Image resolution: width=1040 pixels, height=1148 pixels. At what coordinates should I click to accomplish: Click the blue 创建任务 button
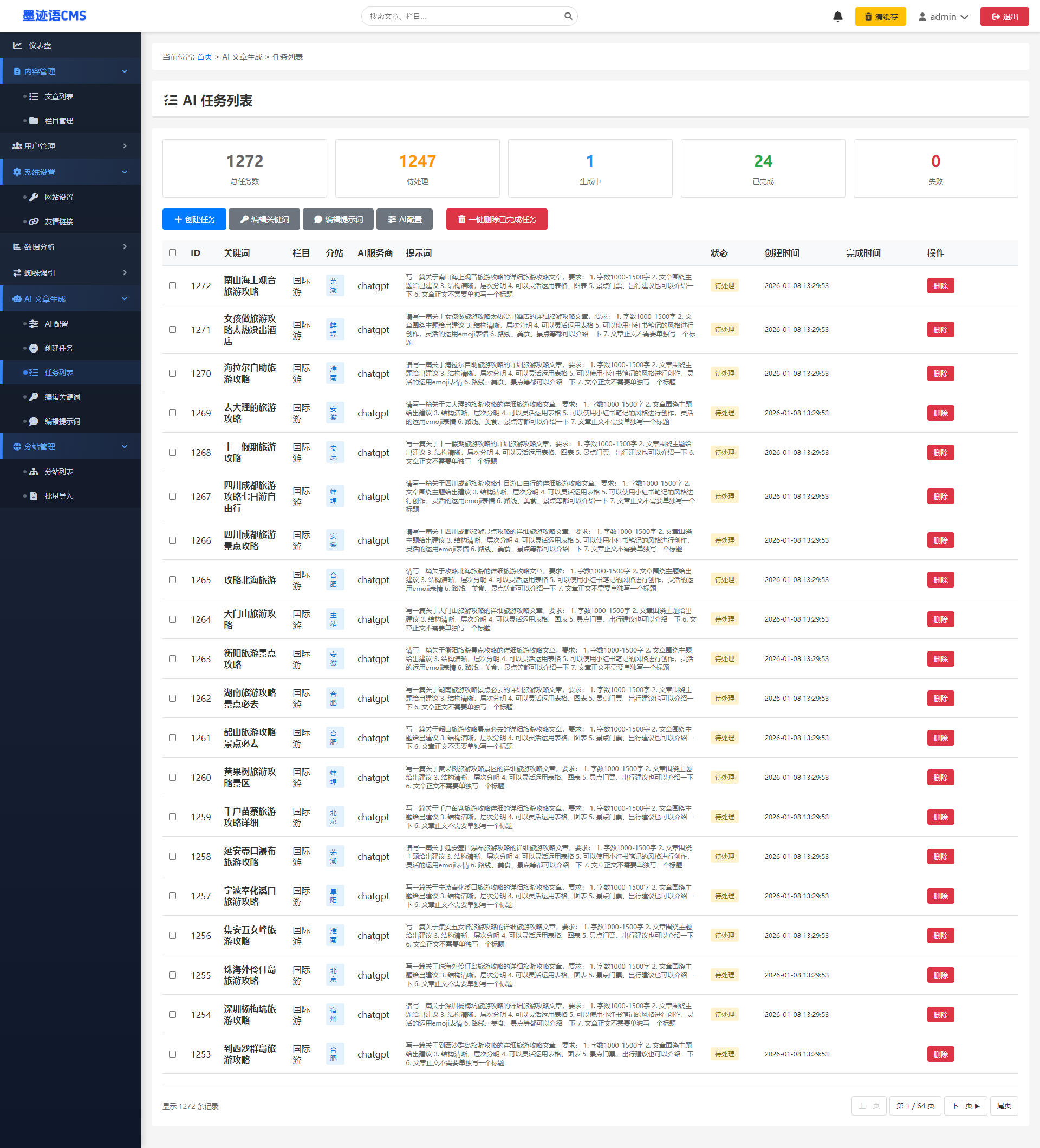coord(194,219)
